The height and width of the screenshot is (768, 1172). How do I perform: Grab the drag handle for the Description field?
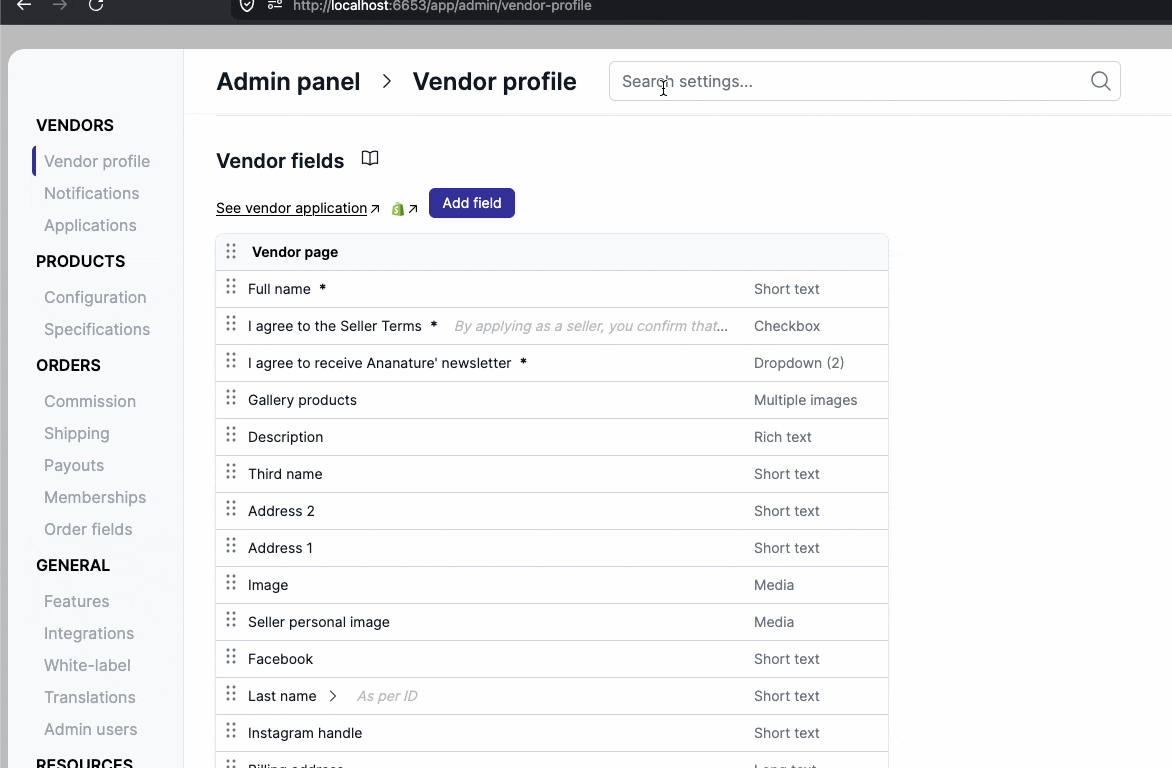pyautogui.click(x=231, y=437)
